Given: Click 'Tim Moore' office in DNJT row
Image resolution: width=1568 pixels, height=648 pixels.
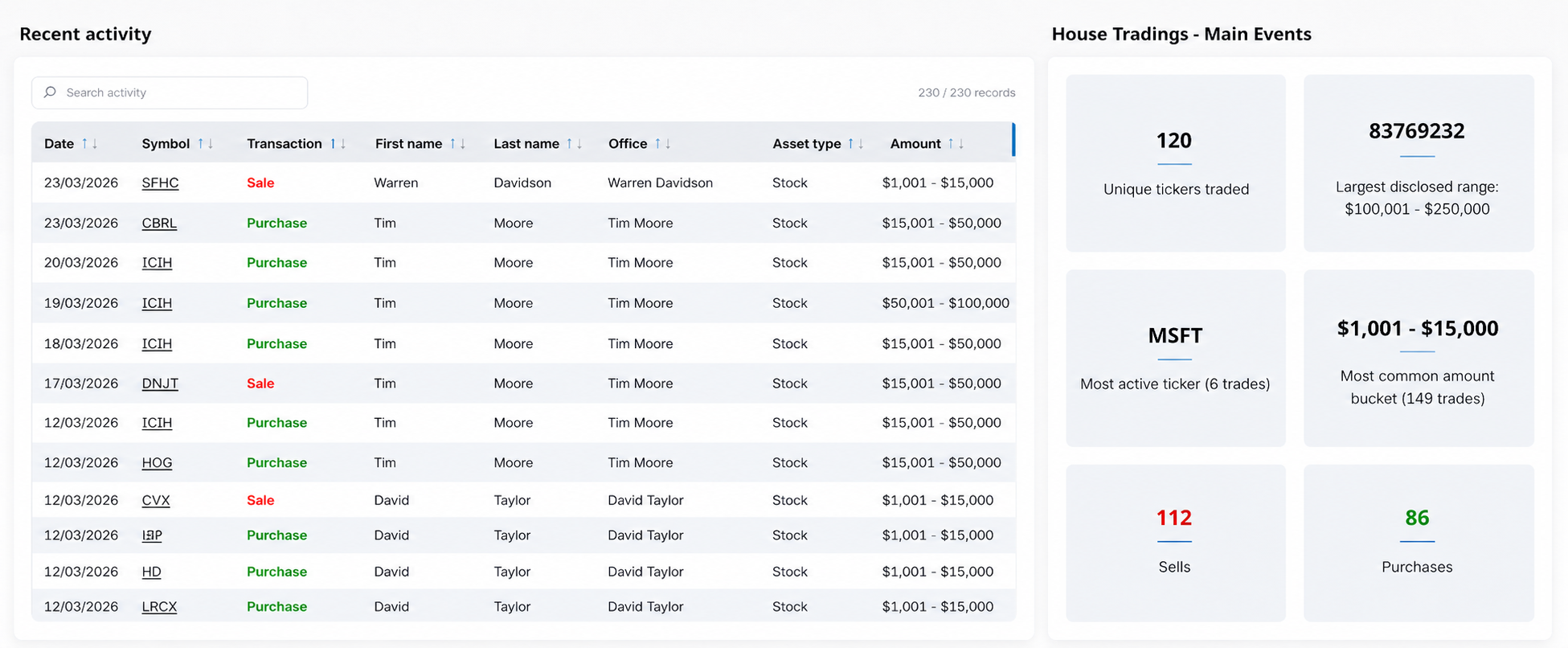Looking at the screenshot, I should point(640,383).
